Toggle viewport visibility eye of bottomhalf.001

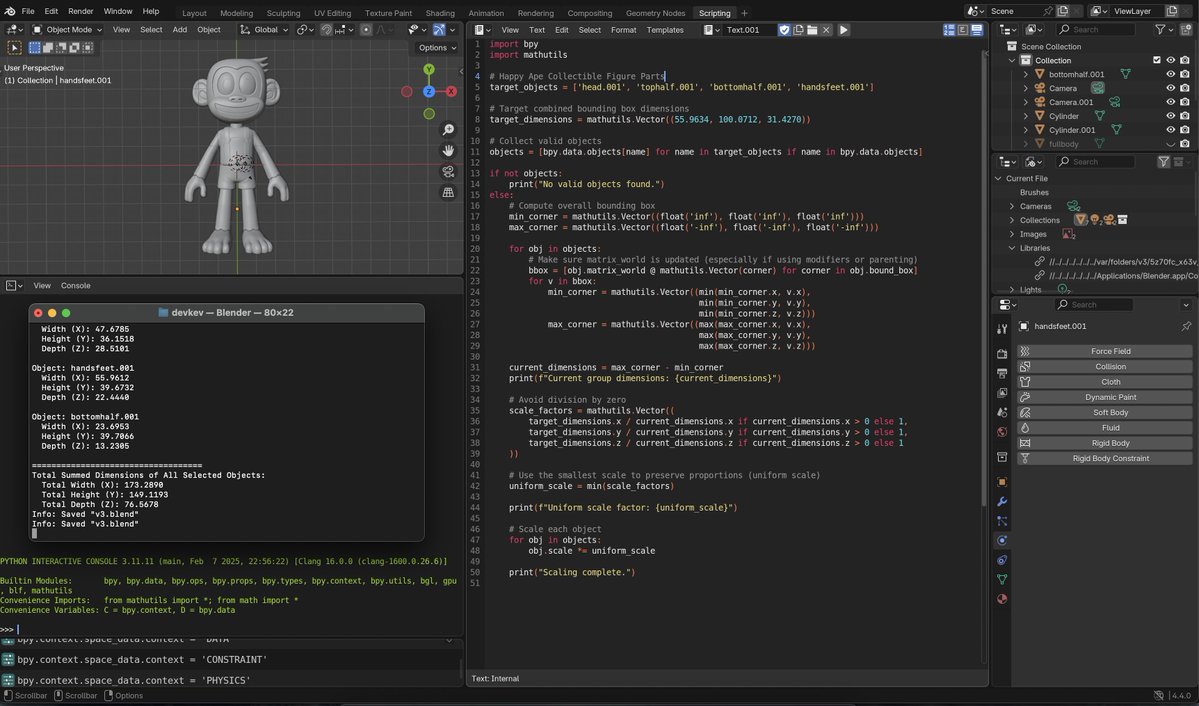click(1170, 74)
